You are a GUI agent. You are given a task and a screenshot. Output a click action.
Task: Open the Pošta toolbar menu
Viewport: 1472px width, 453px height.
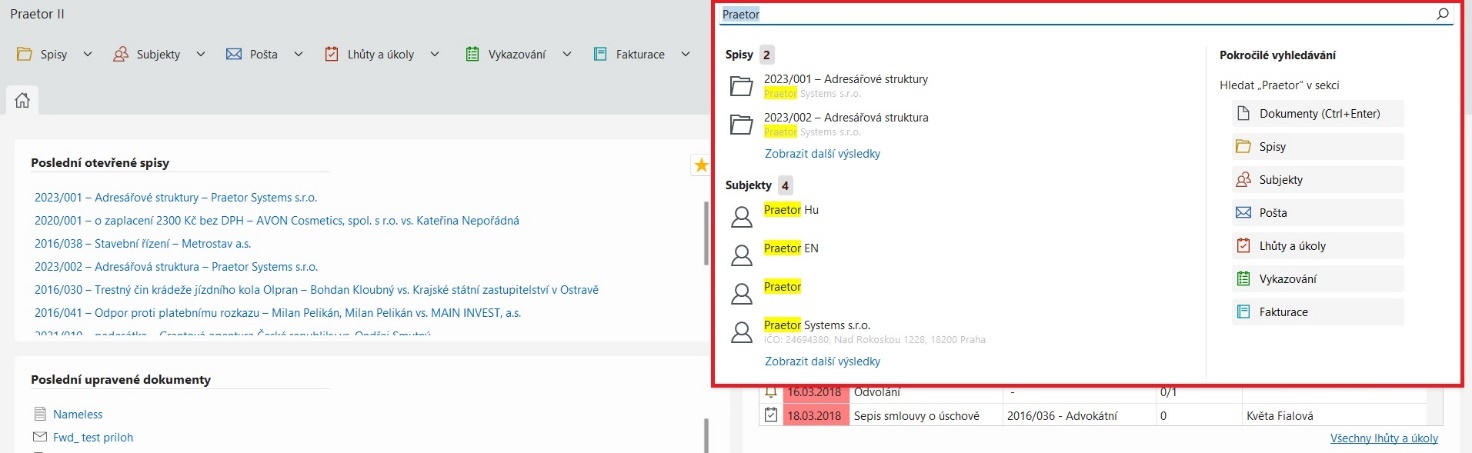click(251, 54)
